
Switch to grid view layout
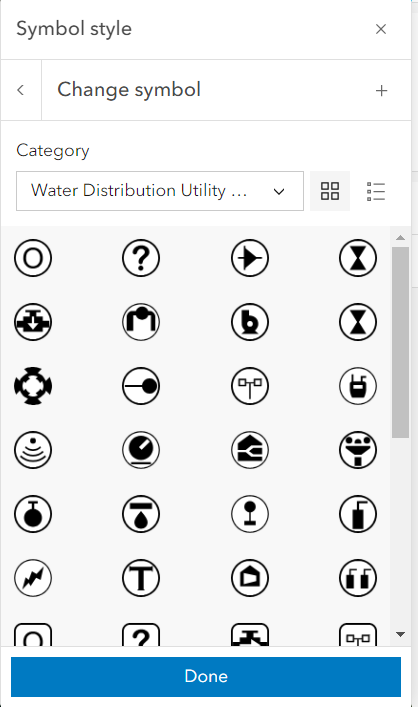(x=330, y=191)
